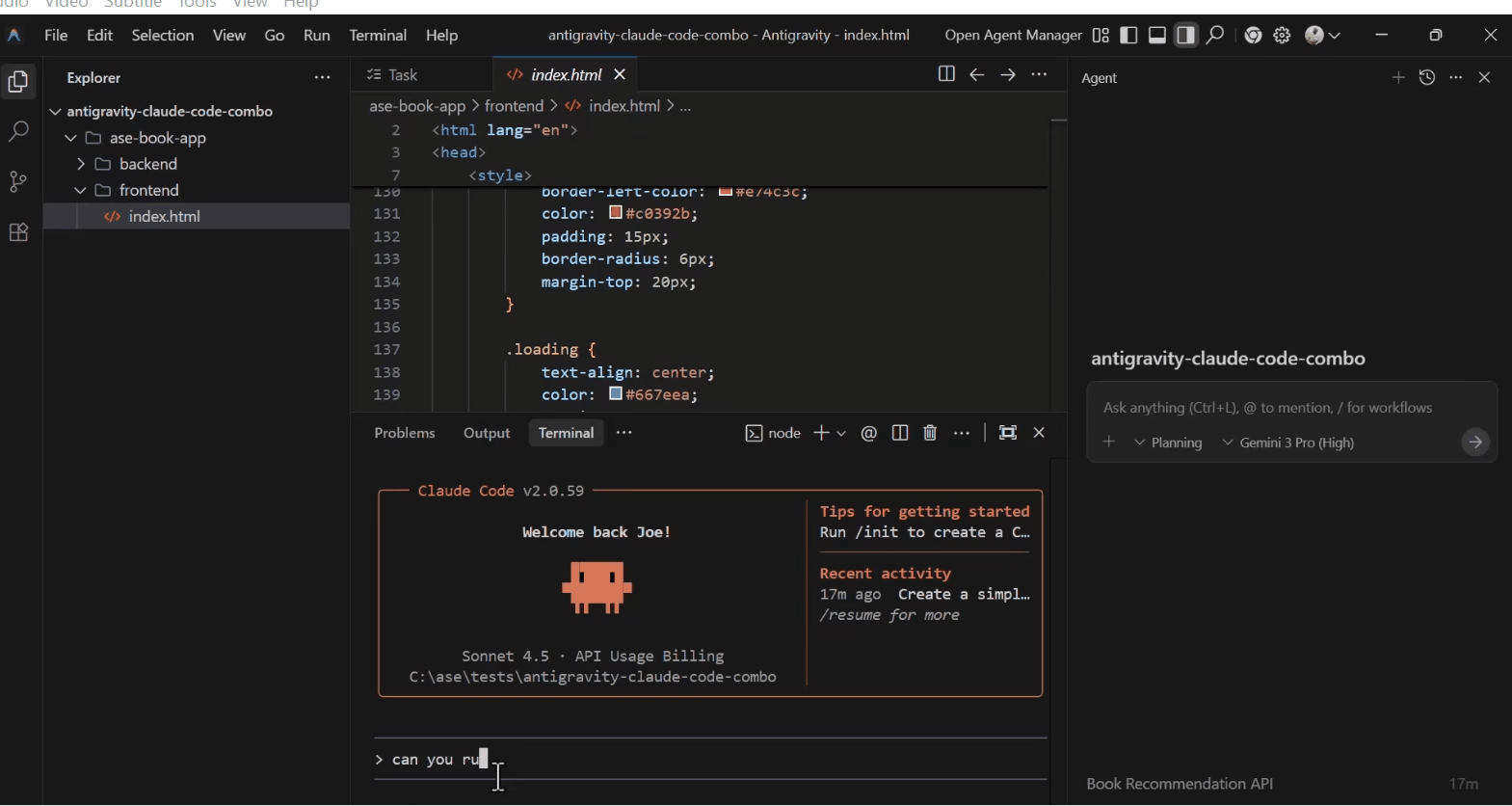Open the Source Control view
Screen dimensions: 1512x806
(x=18, y=182)
